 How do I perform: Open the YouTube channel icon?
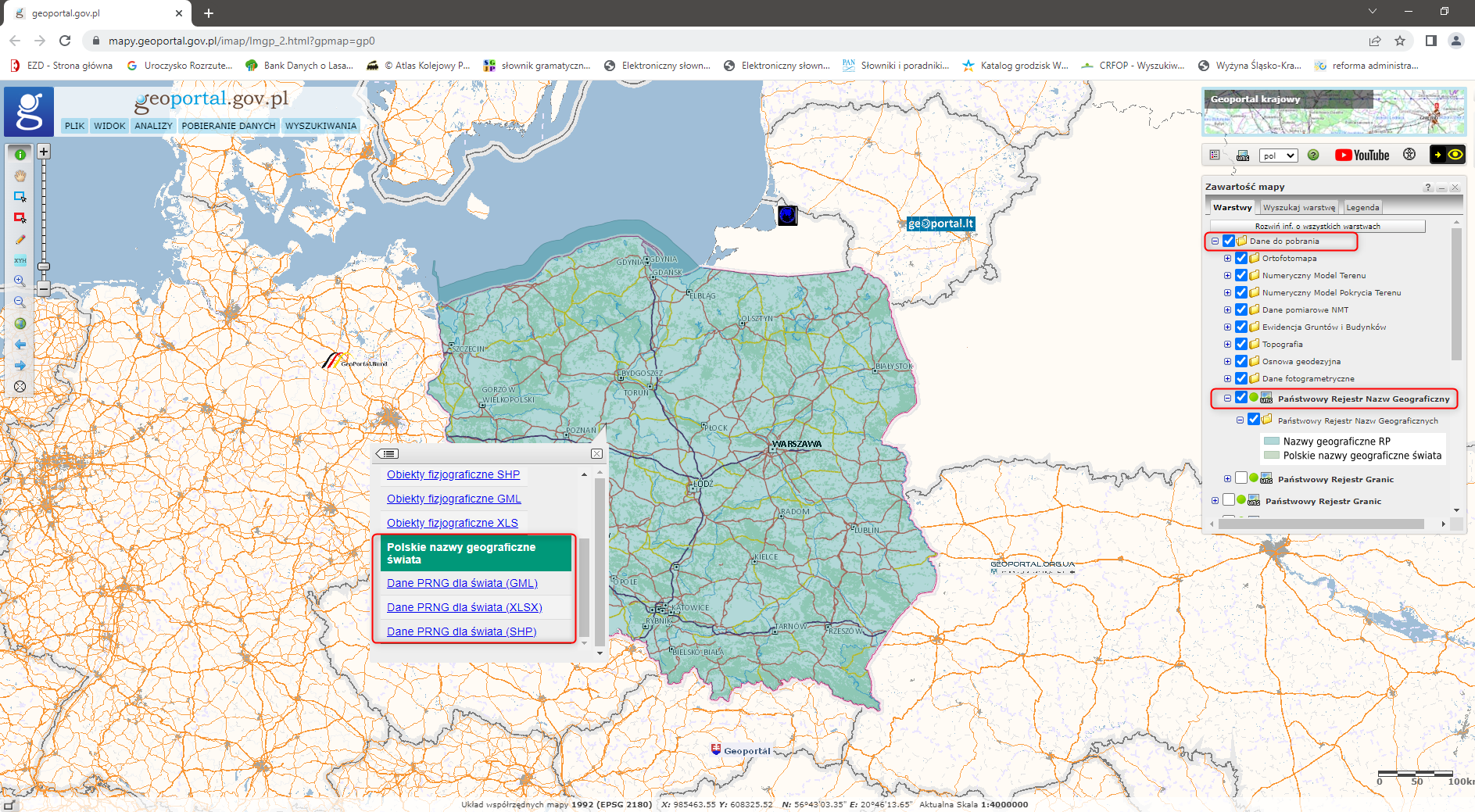pos(1362,155)
